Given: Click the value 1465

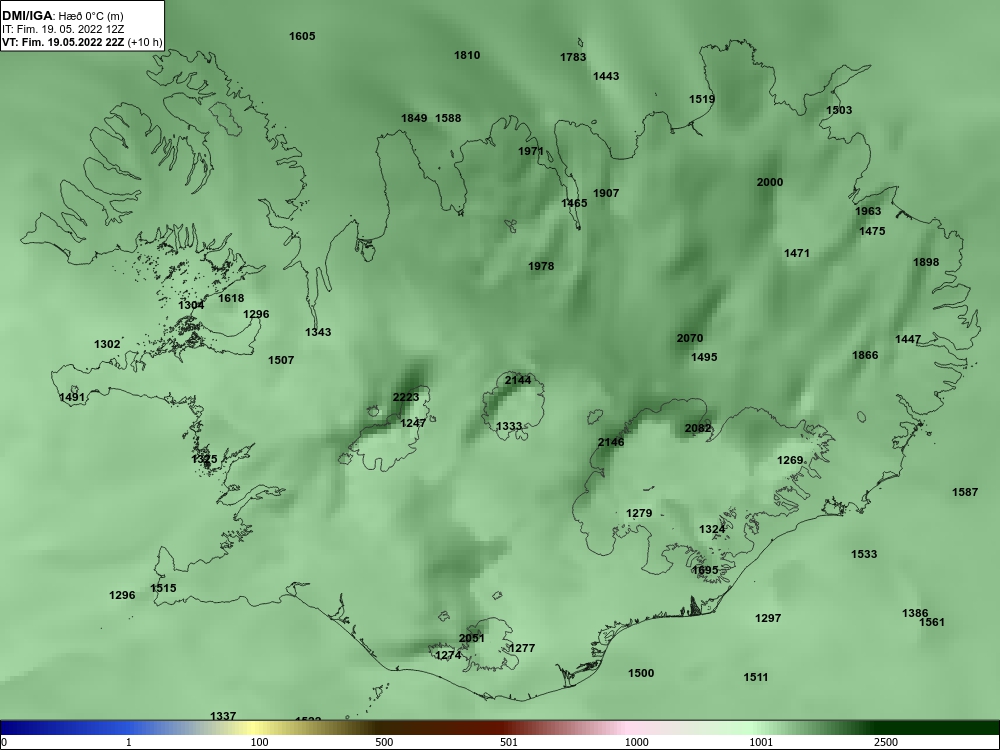Looking at the screenshot, I should click(x=574, y=203).
